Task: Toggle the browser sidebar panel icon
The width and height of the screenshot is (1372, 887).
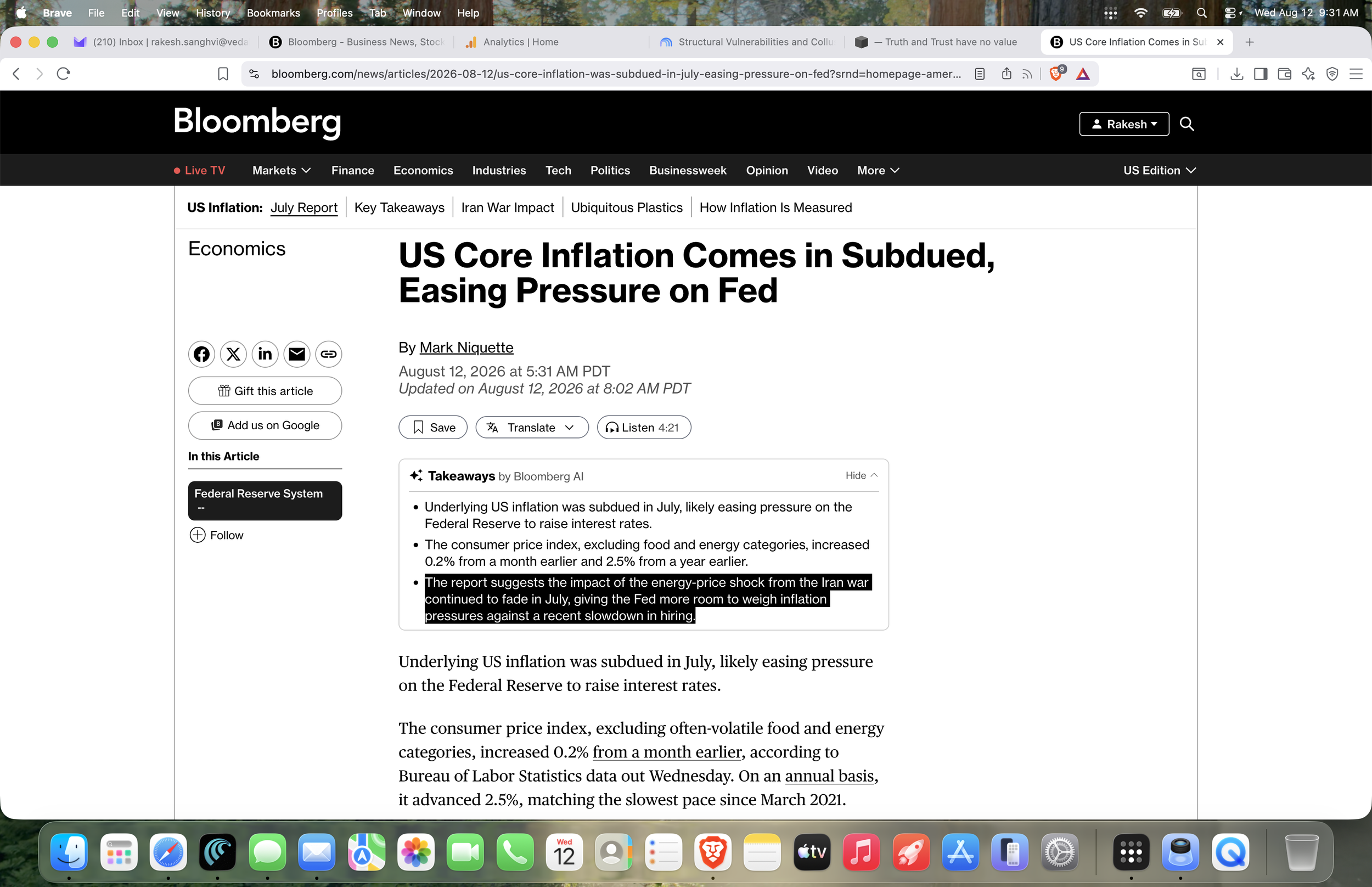Action: [x=1260, y=74]
